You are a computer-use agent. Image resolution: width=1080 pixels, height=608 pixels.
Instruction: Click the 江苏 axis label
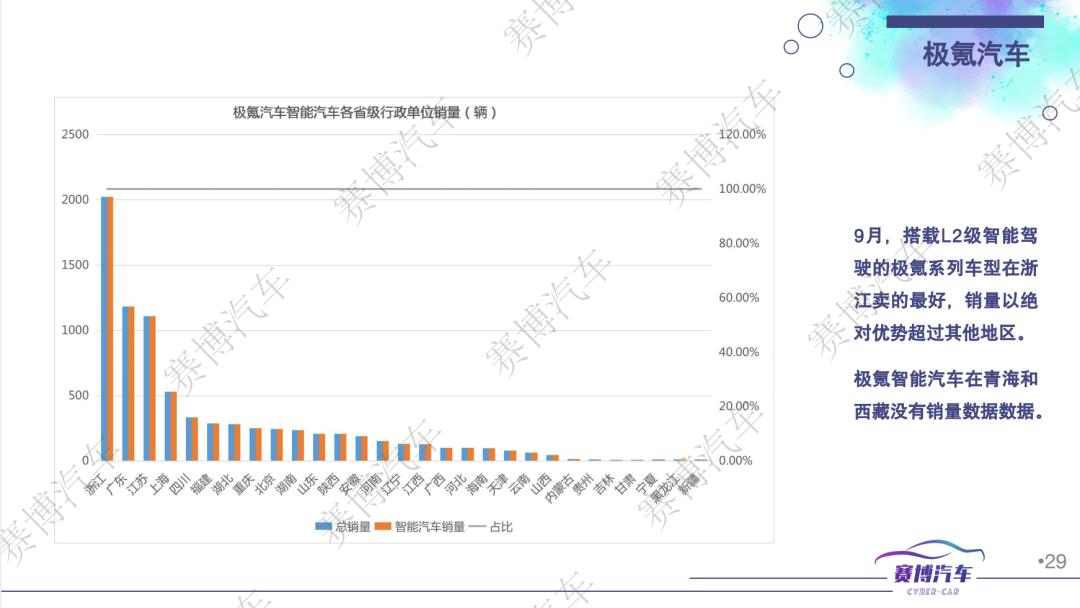tap(138, 483)
